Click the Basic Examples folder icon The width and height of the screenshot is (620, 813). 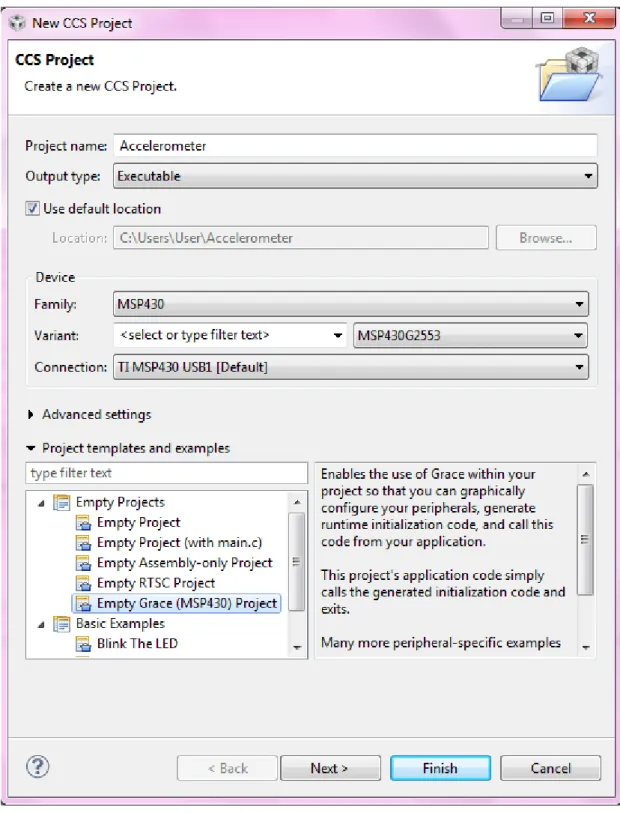tap(62, 624)
